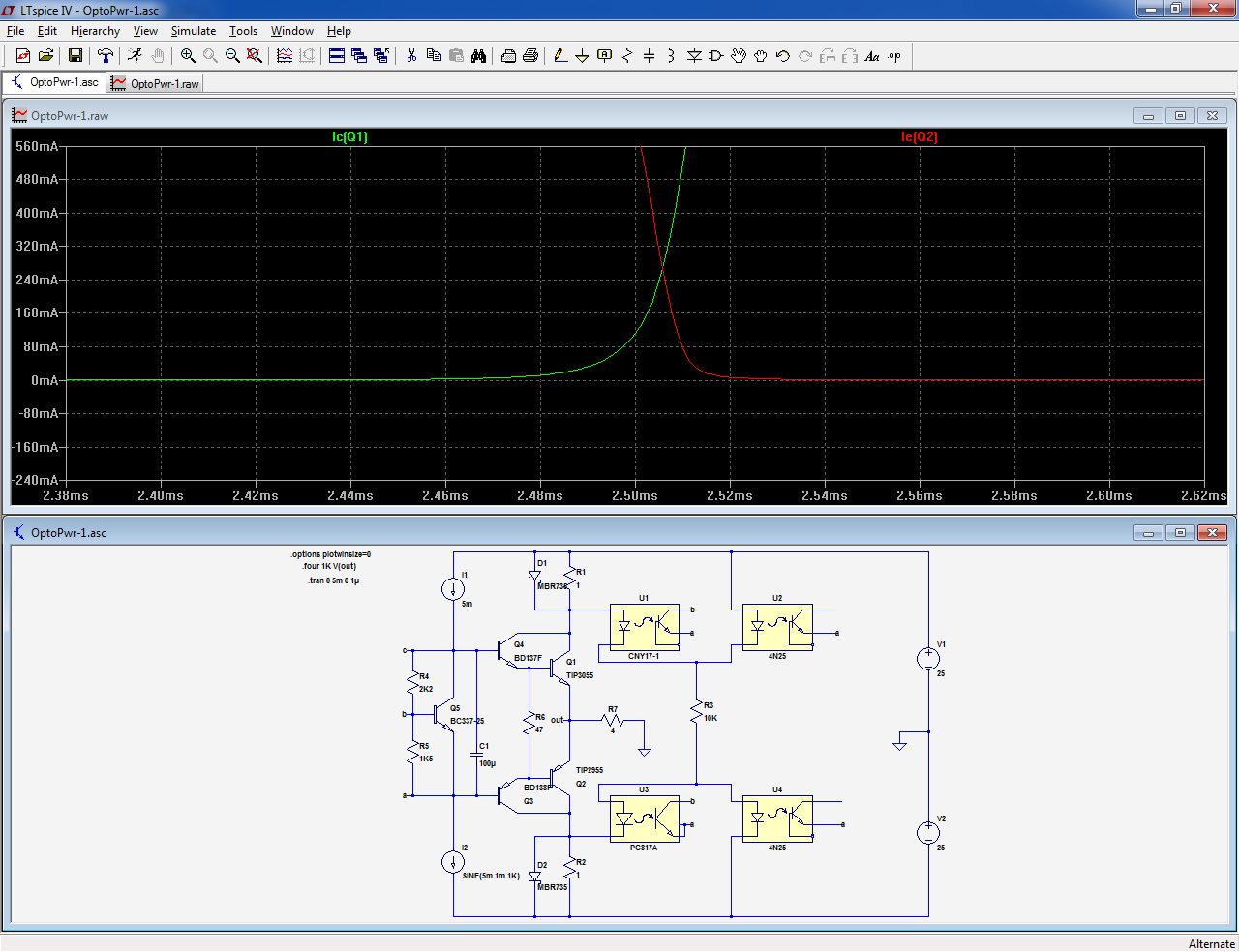Viewport: 1239px width, 952px height.
Task: Minimize the OptoPwr-1.asc schematic window
Action: click(1149, 533)
